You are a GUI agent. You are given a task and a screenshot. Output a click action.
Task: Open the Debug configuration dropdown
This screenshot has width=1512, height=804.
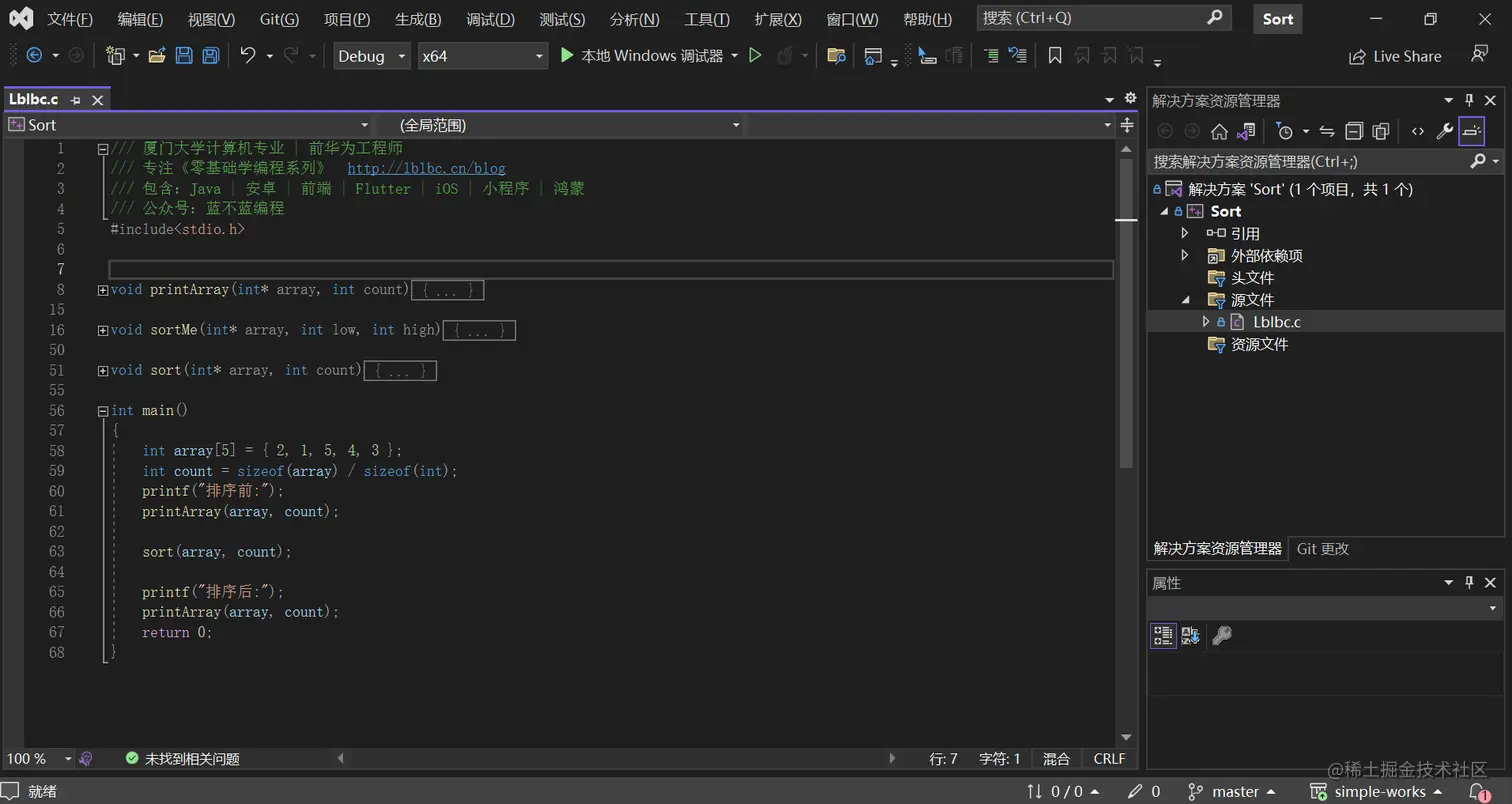(x=372, y=56)
